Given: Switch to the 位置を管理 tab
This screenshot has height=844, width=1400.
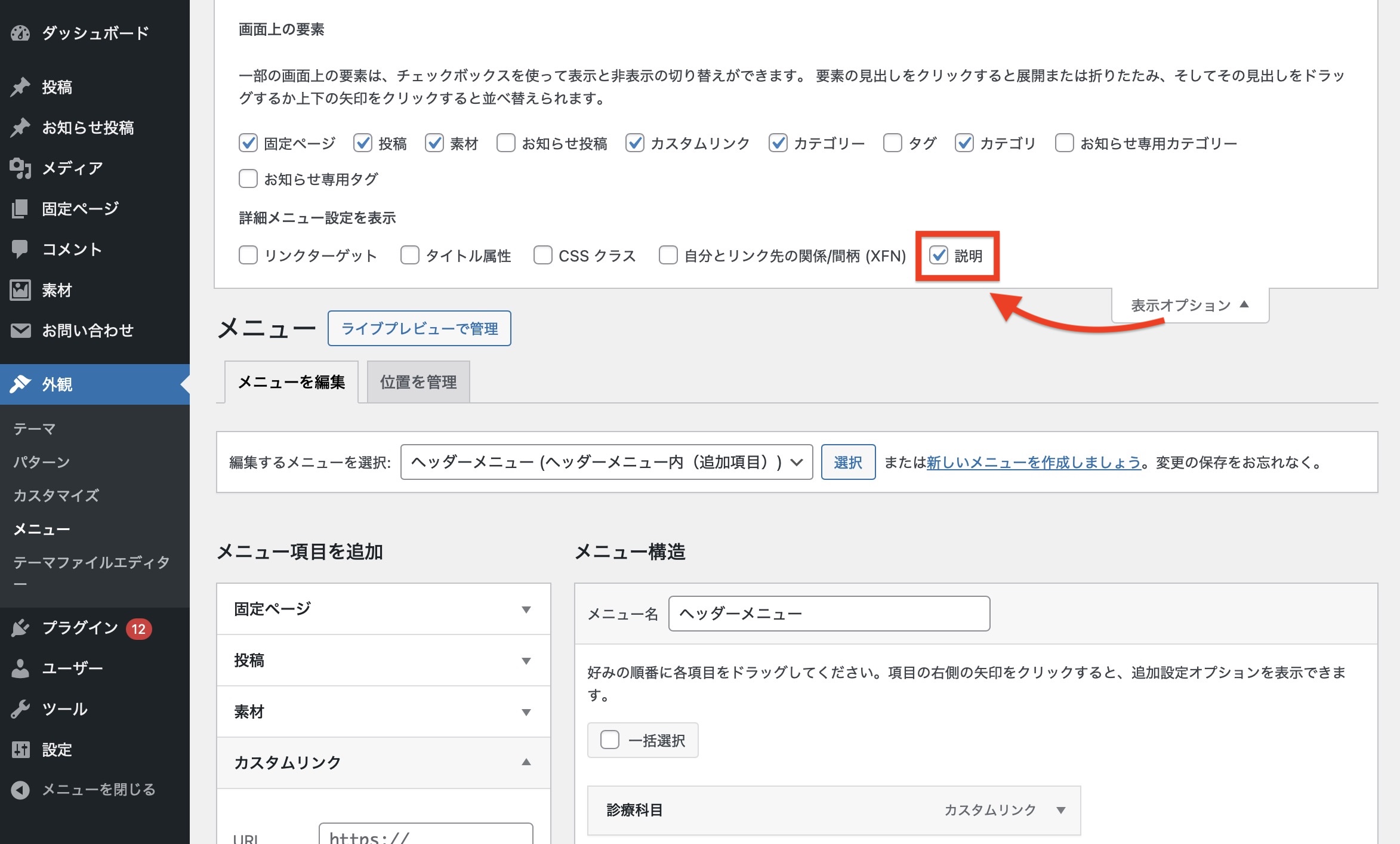Looking at the screenshot, I should point(418,382).
